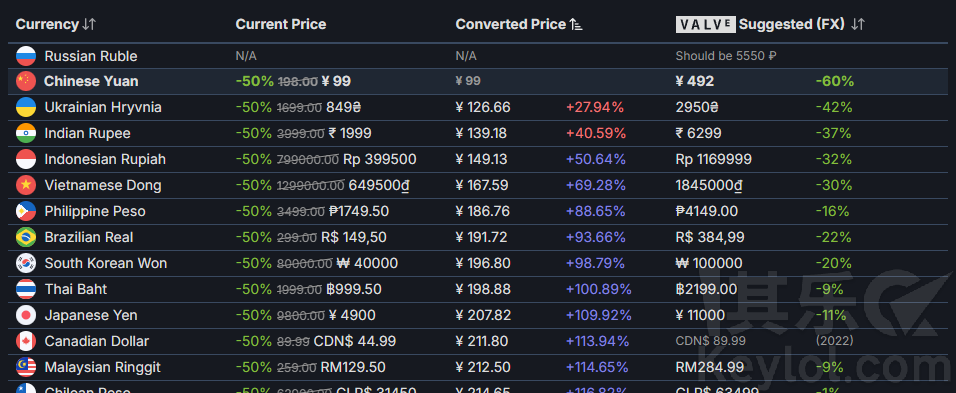Sort by the Currency column sort icon
The width and height of the screenshot is (956, 393).
(x=89, y=24)
